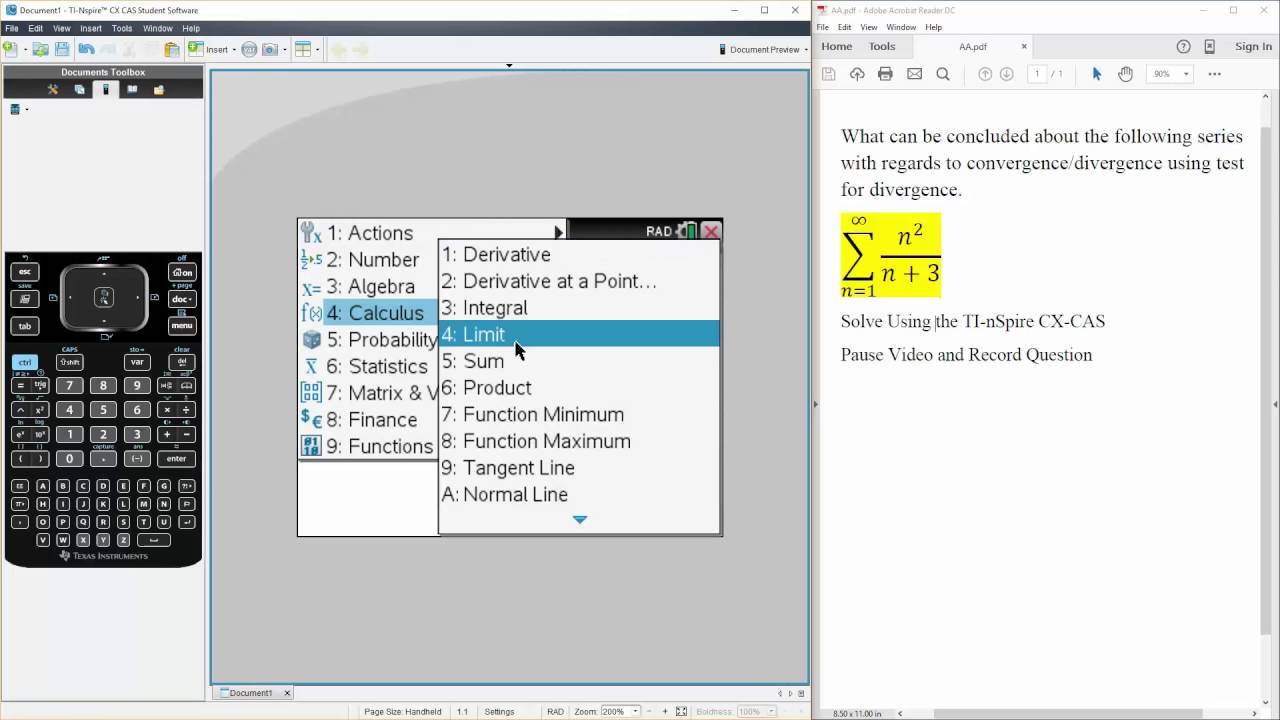Open the folder icon in TI-Nspire toolbar
Viewport: 1280px width, 720px height.
coord(41,49)
